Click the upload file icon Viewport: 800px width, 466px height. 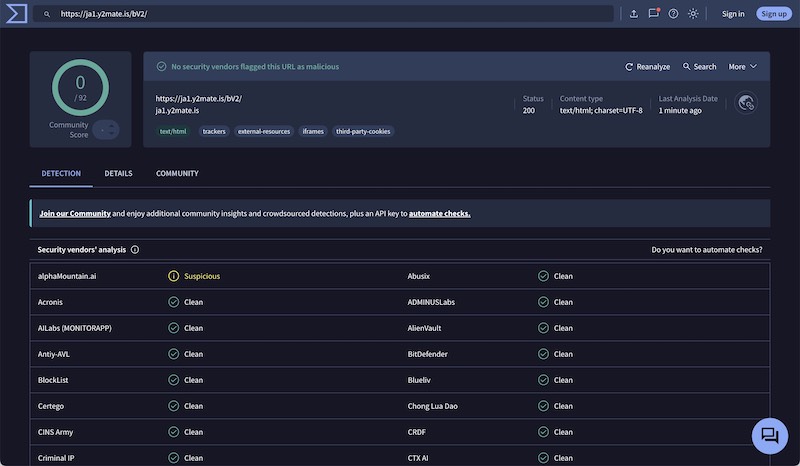(634, 14)
